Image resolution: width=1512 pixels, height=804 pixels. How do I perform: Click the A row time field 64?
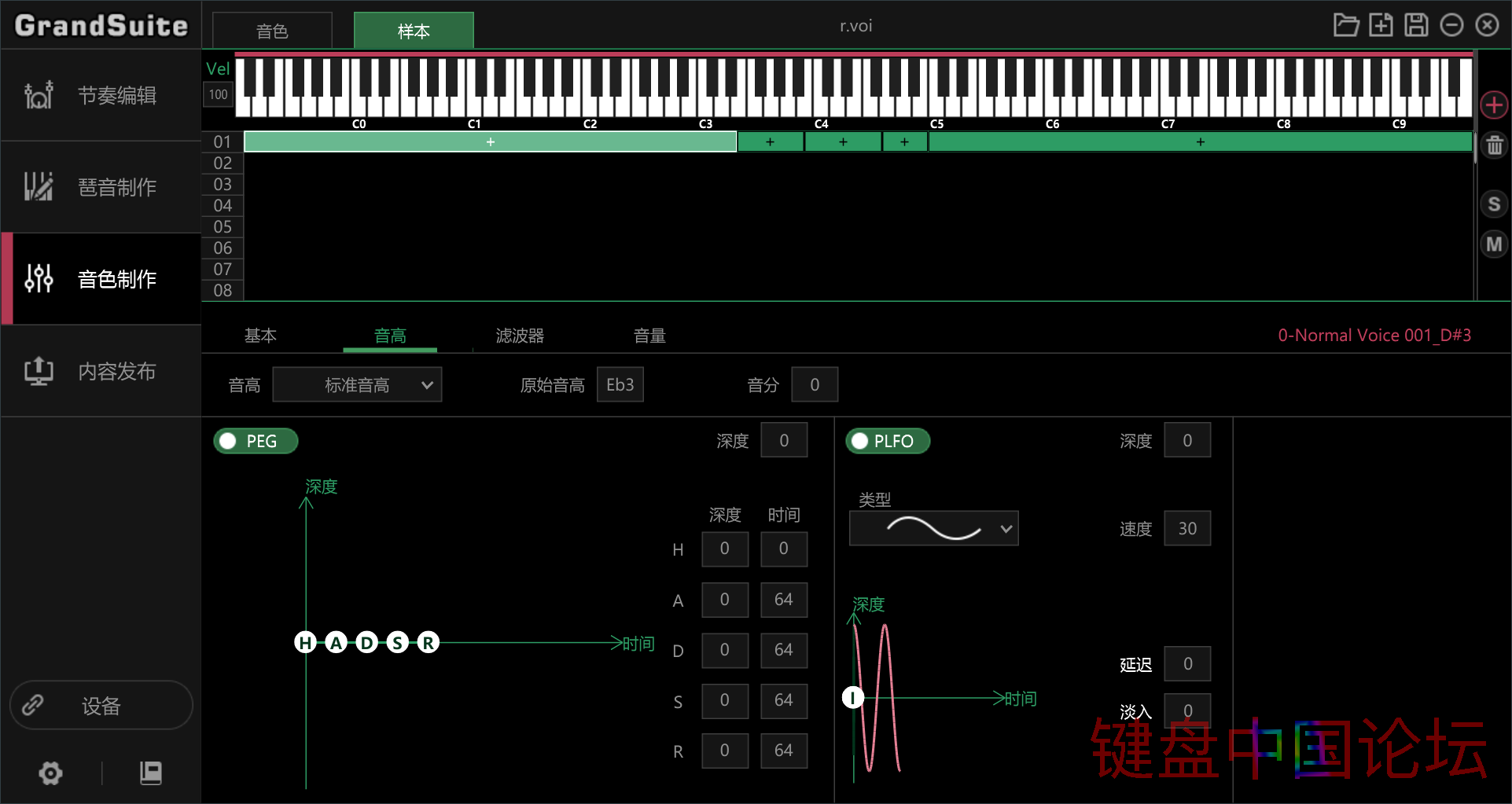point(784,600)
